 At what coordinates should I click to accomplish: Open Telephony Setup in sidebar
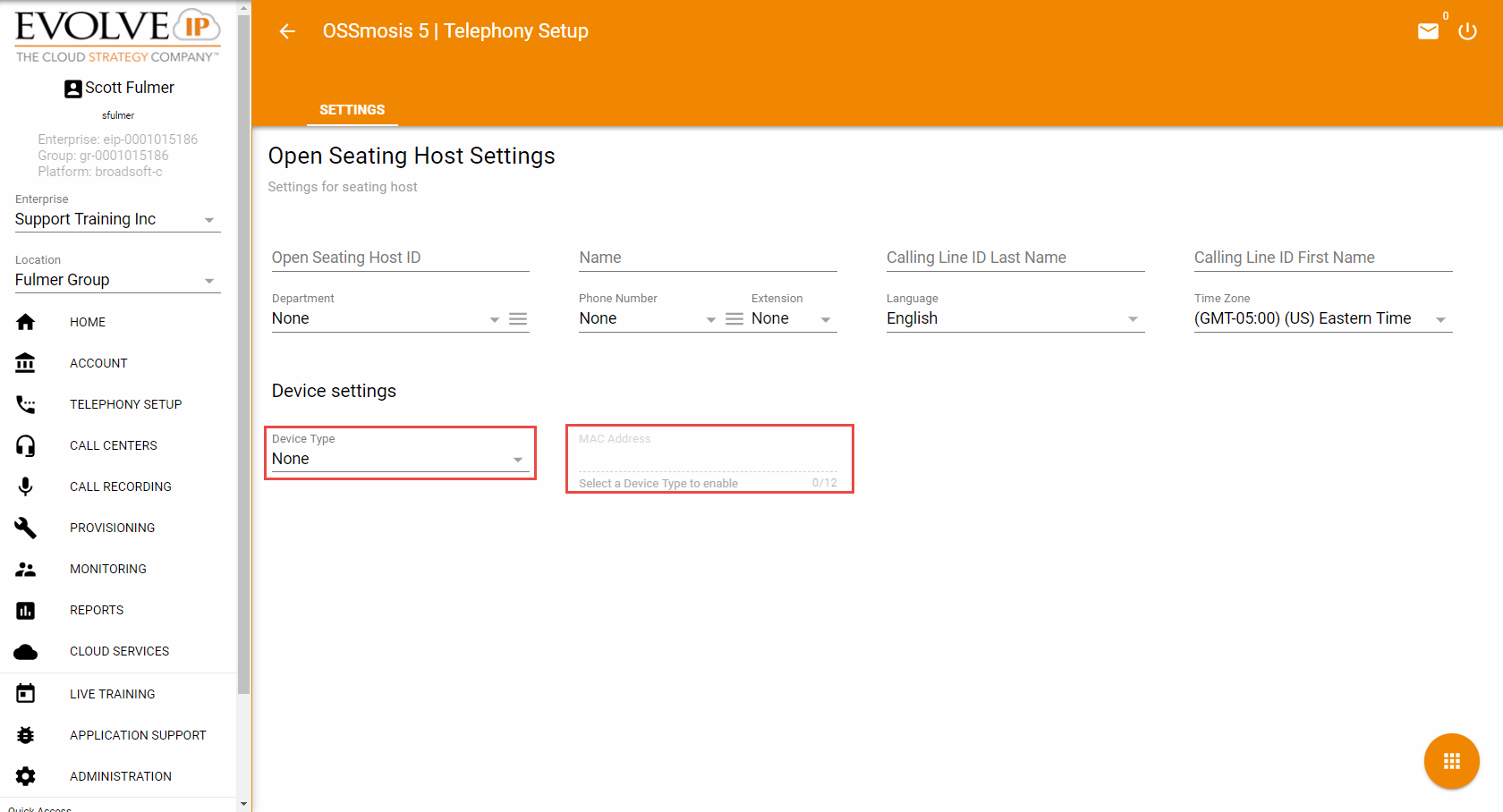pyautogui.click(x=125, y=404)
